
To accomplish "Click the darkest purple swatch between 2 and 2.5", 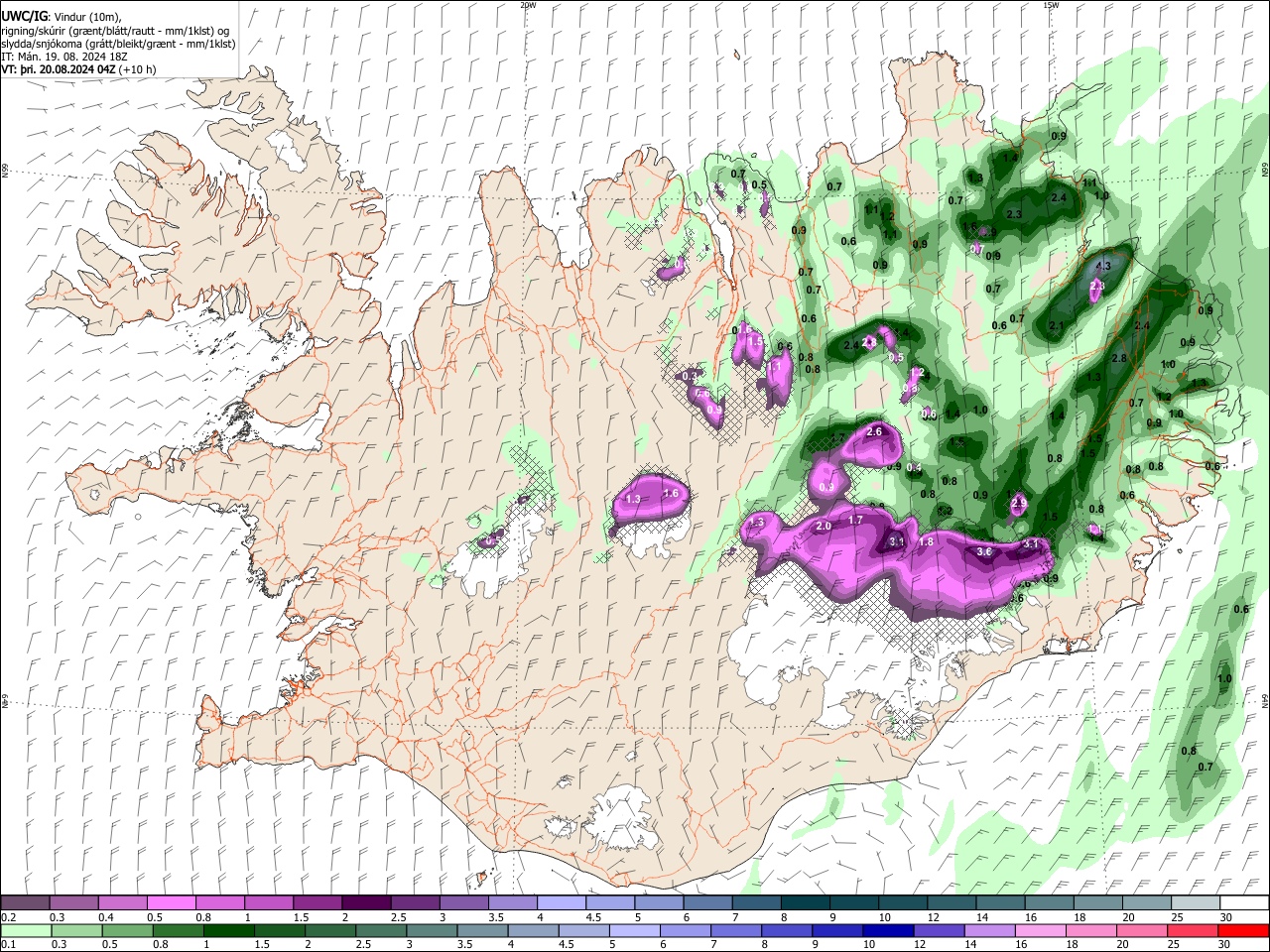I will [x=366, y=903].
